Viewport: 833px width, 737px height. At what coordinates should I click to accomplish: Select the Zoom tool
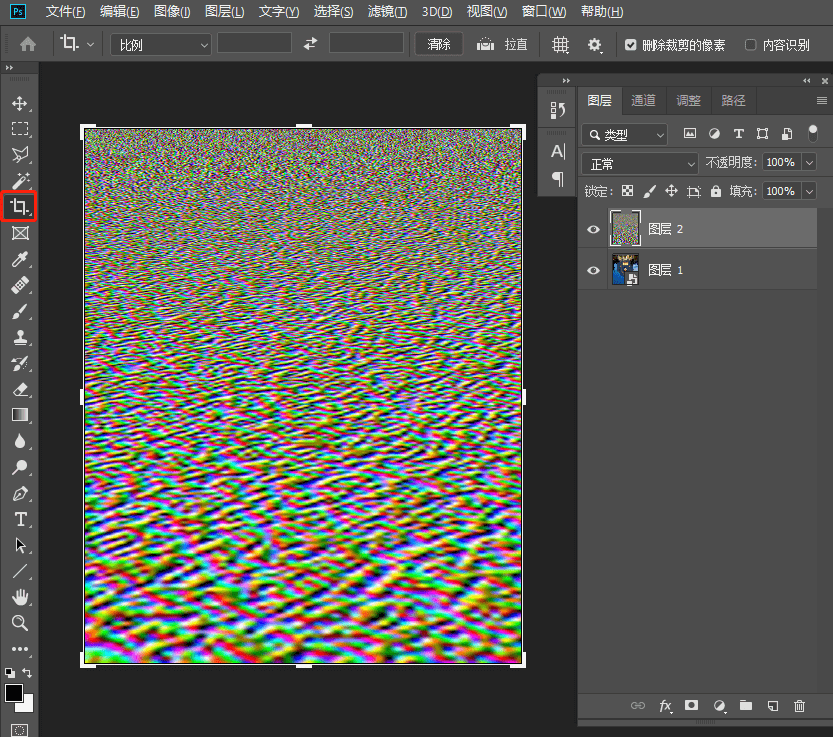(19, 623)
